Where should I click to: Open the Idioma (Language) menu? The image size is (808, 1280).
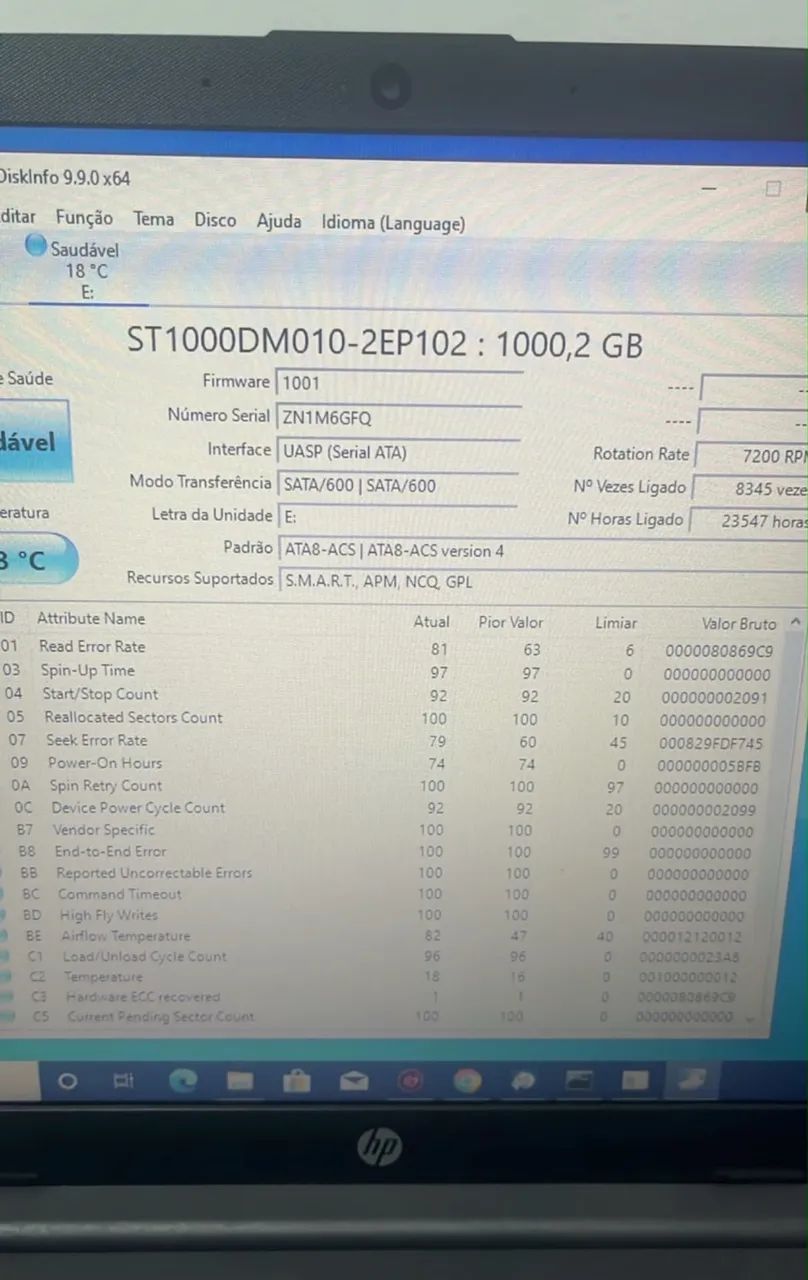(x=393, y=224)
